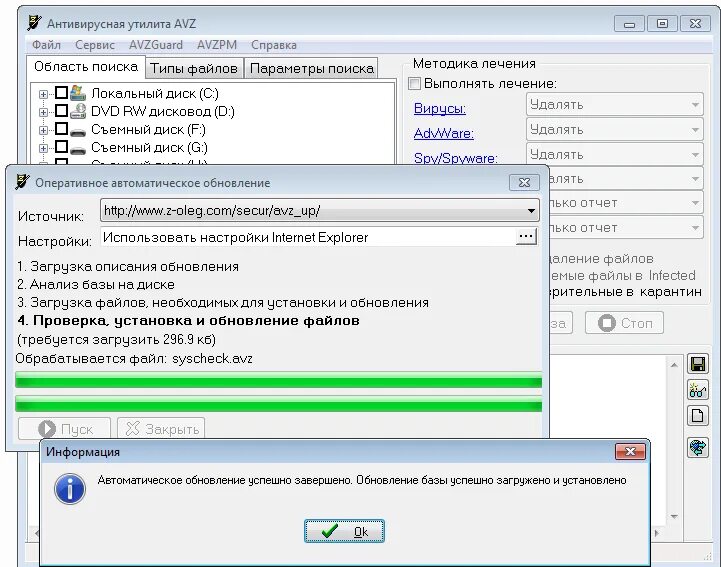Click the DVD RW drive (D:) icon
Image resolution: width=721 pixels, height=567 pixels.
(x=78, y=111)
